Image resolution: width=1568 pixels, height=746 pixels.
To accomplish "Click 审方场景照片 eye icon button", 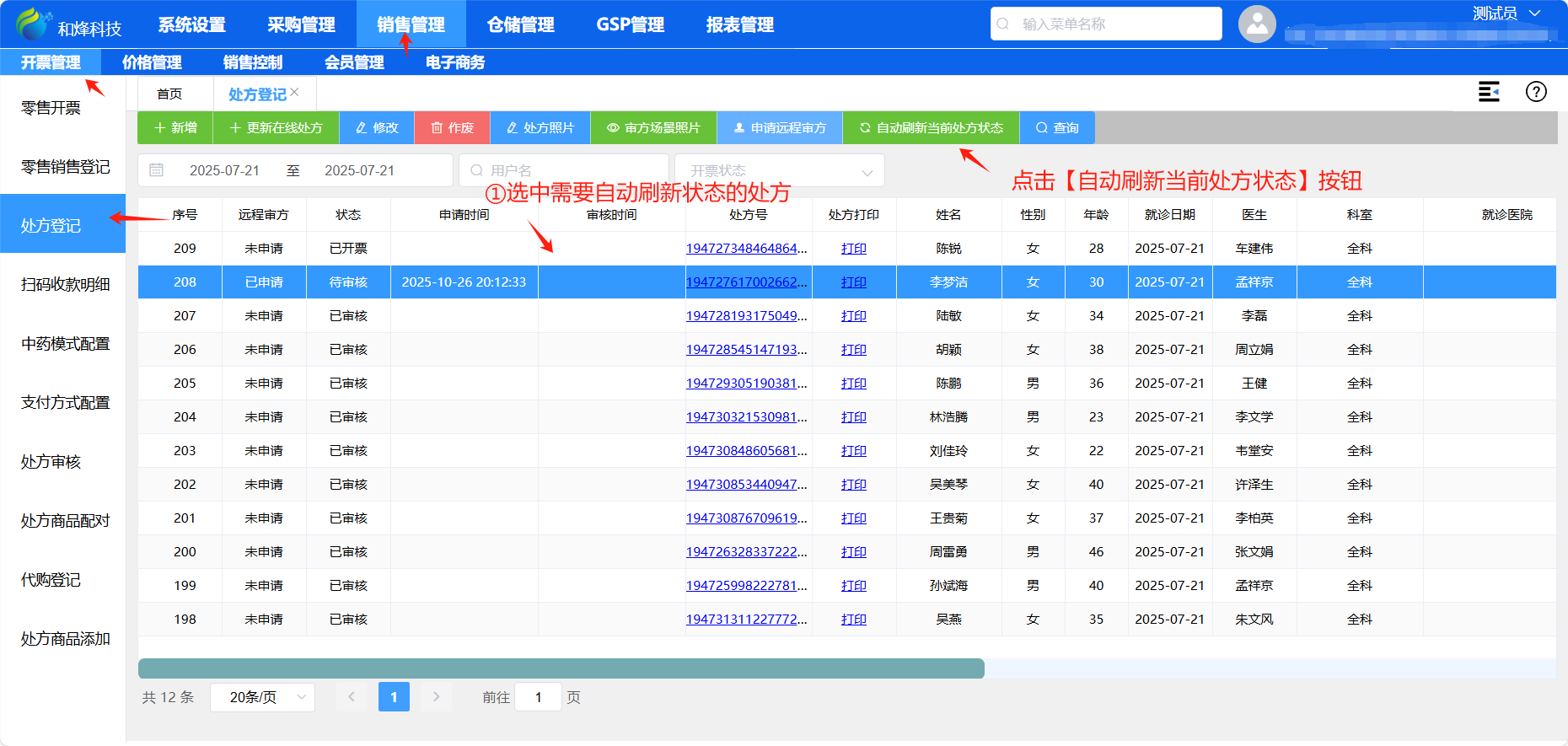I will pos(653,128).
